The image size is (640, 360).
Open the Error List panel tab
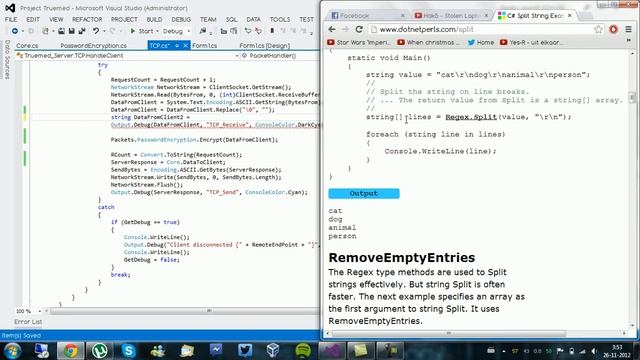click(x=28, y=322)
